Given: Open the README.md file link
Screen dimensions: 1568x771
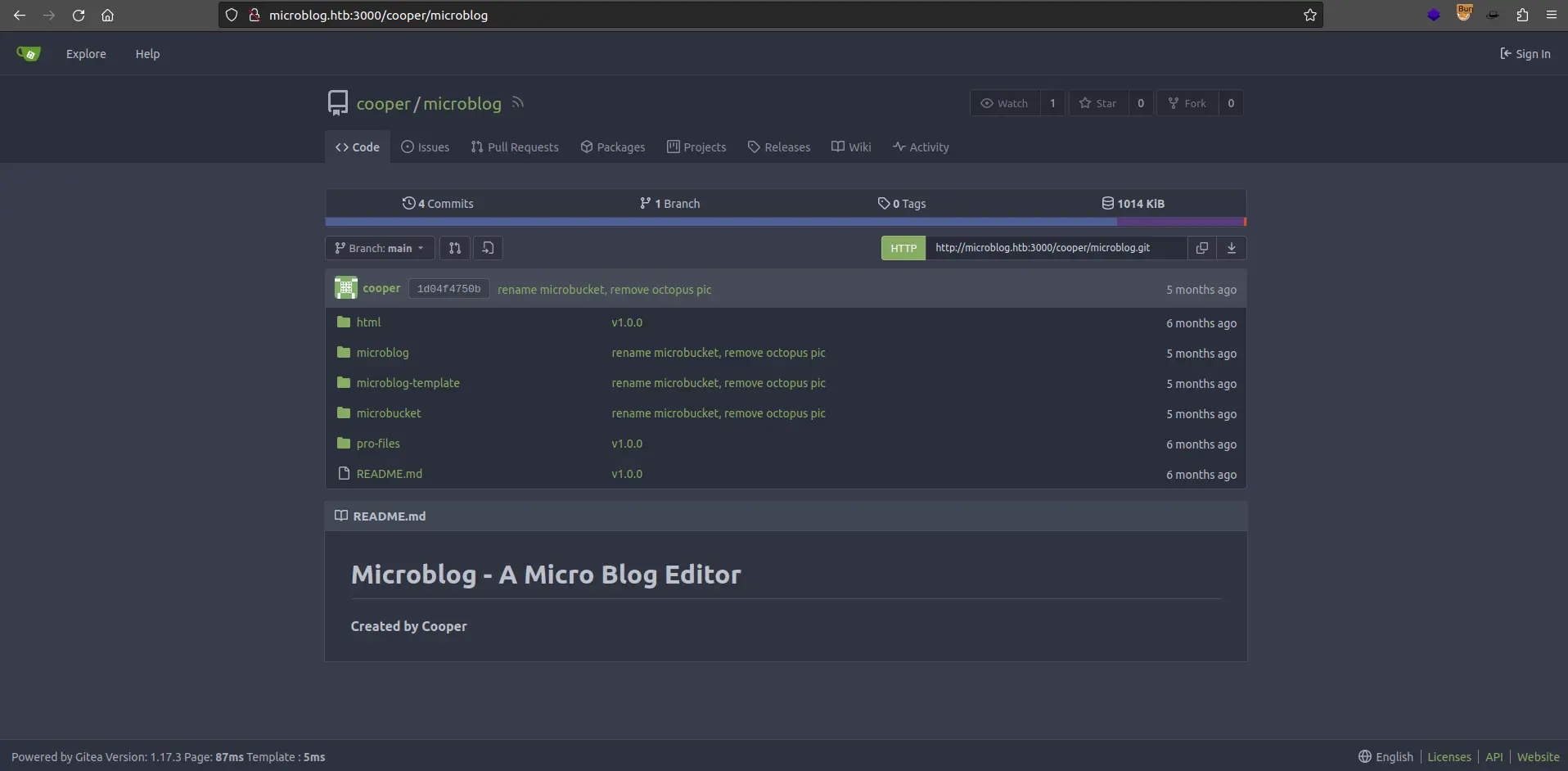Looking at the screenshot, I should [x=390, y=474].
